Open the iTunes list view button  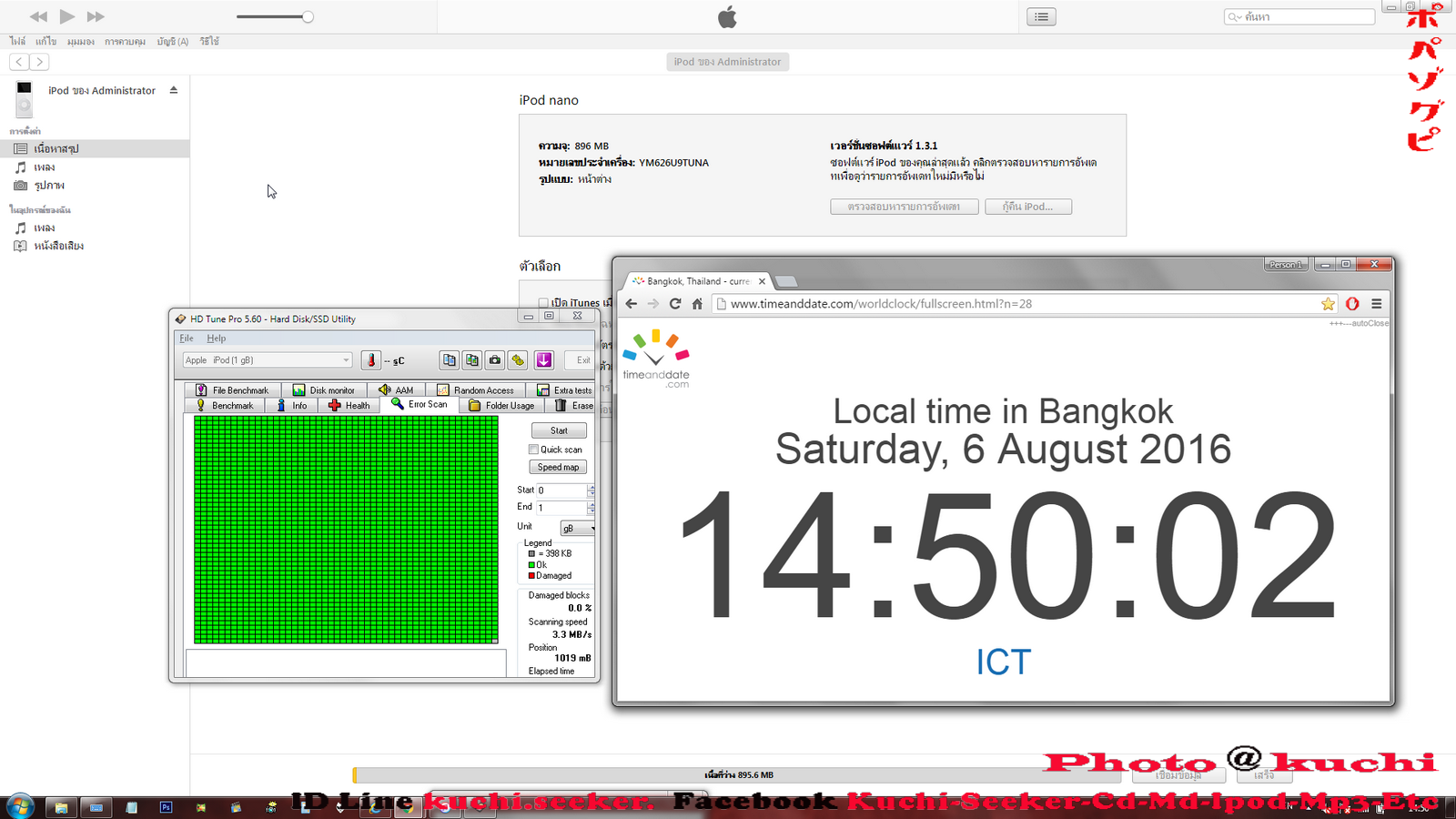(x=1041, y=16)
